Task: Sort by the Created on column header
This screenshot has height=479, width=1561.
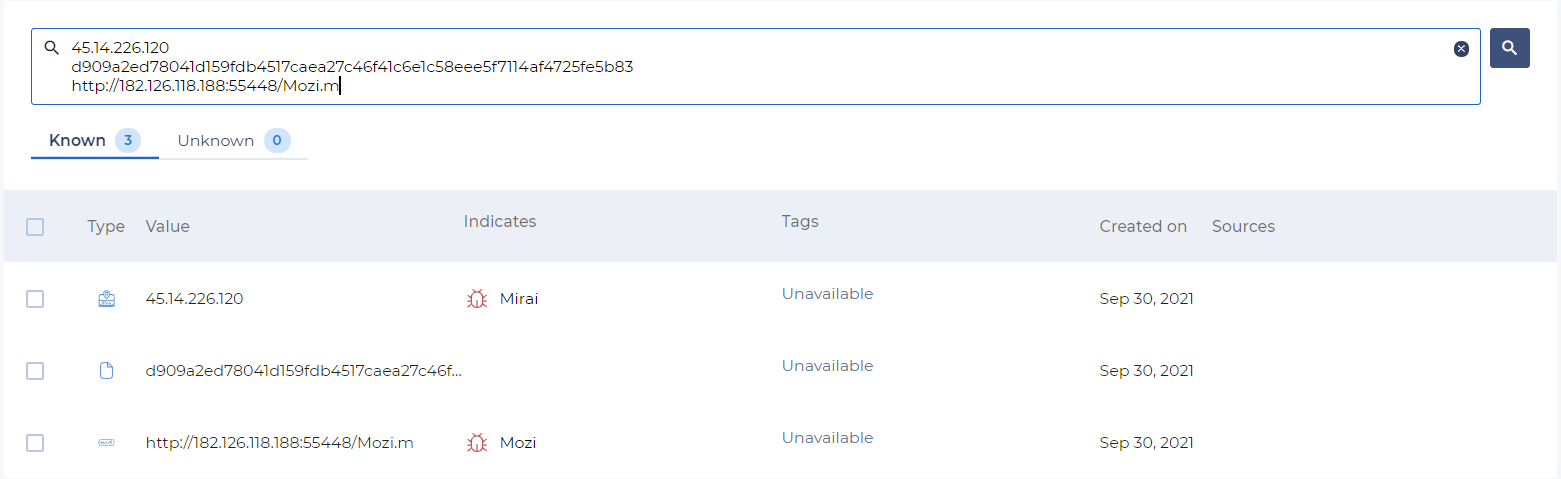Action: point(1143,227)
